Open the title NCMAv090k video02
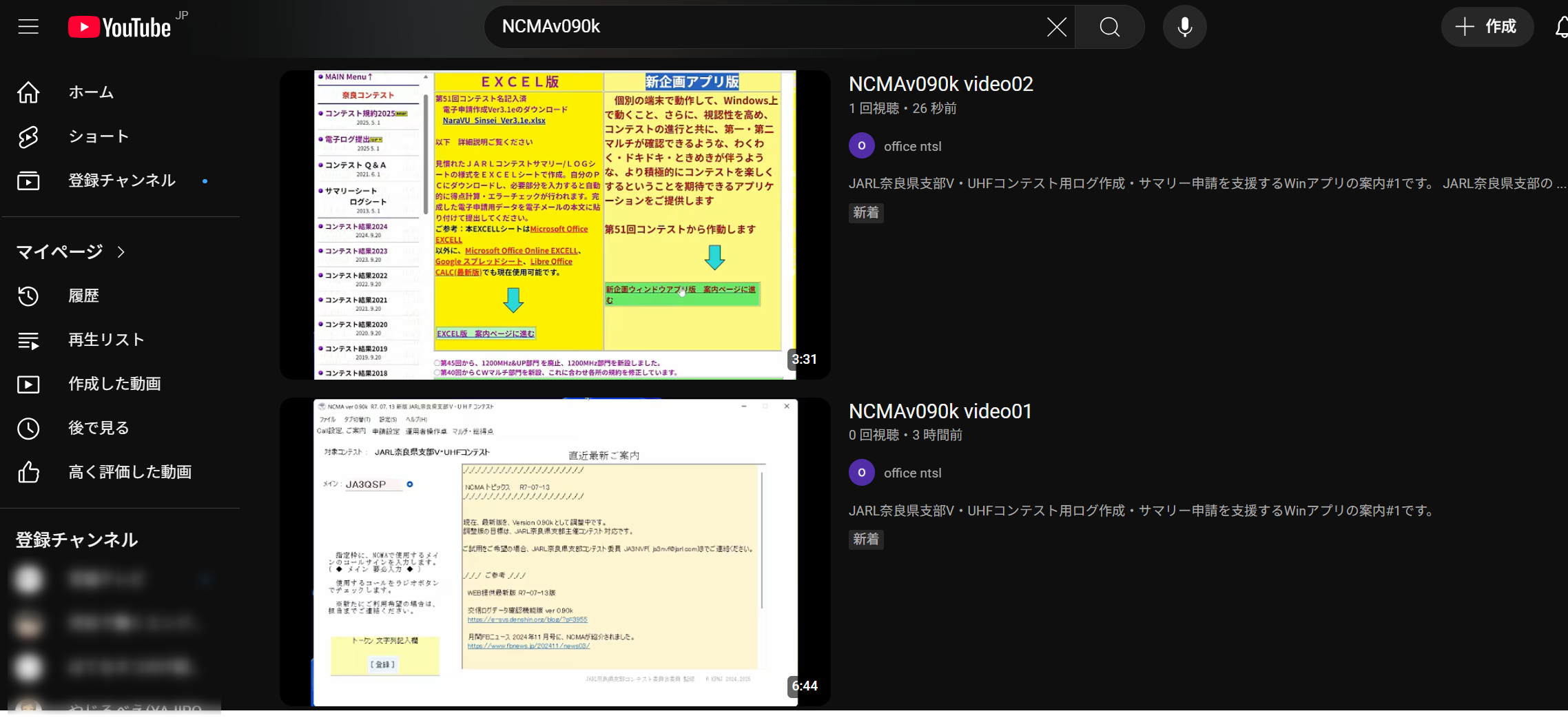 point(940,84)
